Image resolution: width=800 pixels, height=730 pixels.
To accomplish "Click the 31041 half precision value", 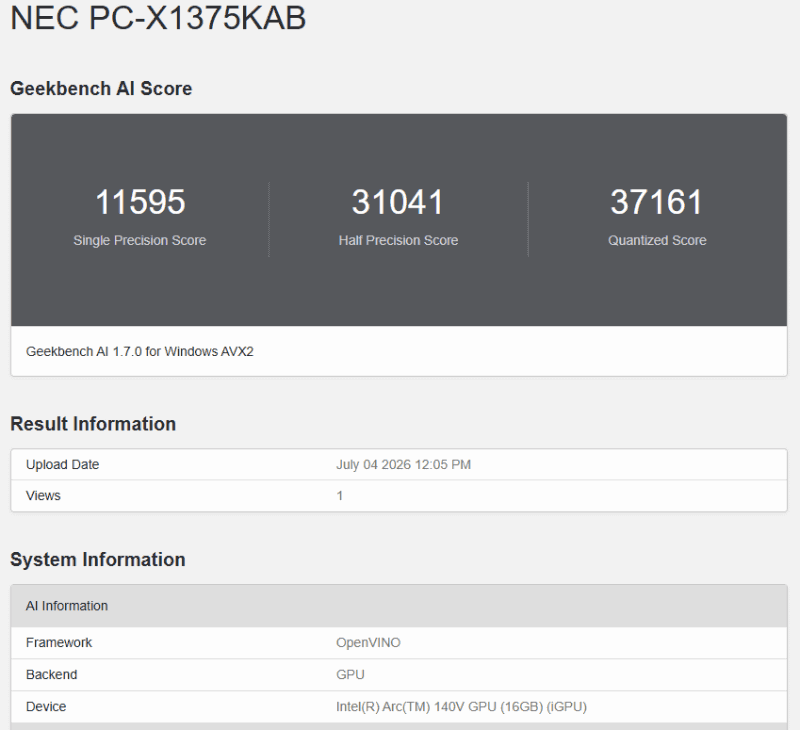I will 398,202.
